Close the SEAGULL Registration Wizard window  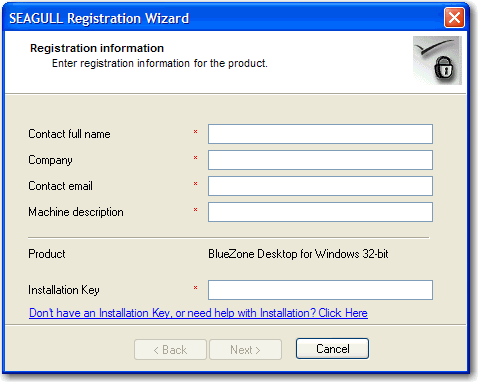[454, 17]
